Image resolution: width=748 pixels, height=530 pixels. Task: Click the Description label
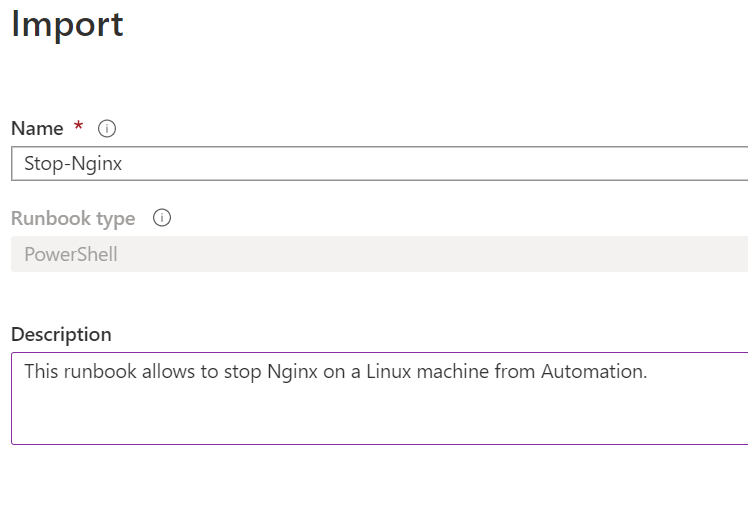point(61,335)
